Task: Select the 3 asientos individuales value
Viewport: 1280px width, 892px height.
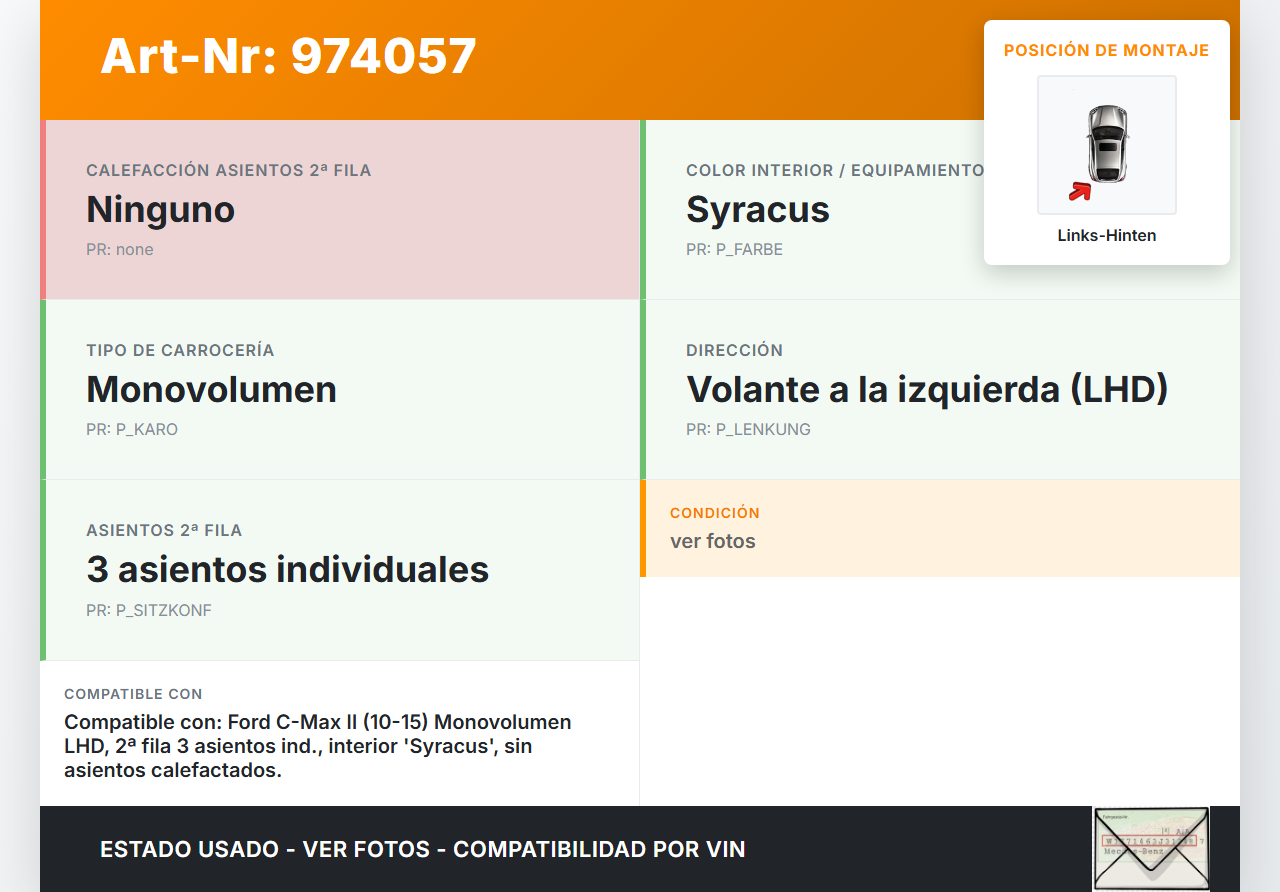Action: click(287, 569)
